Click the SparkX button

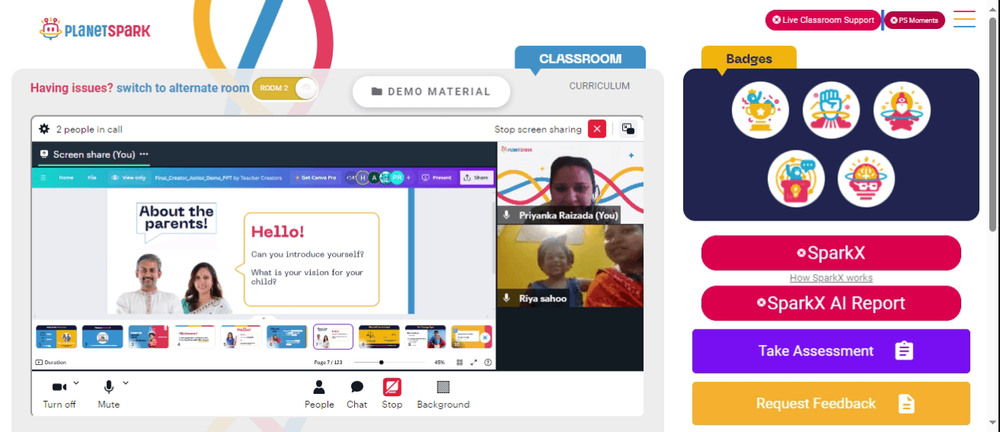coord(831,253)
